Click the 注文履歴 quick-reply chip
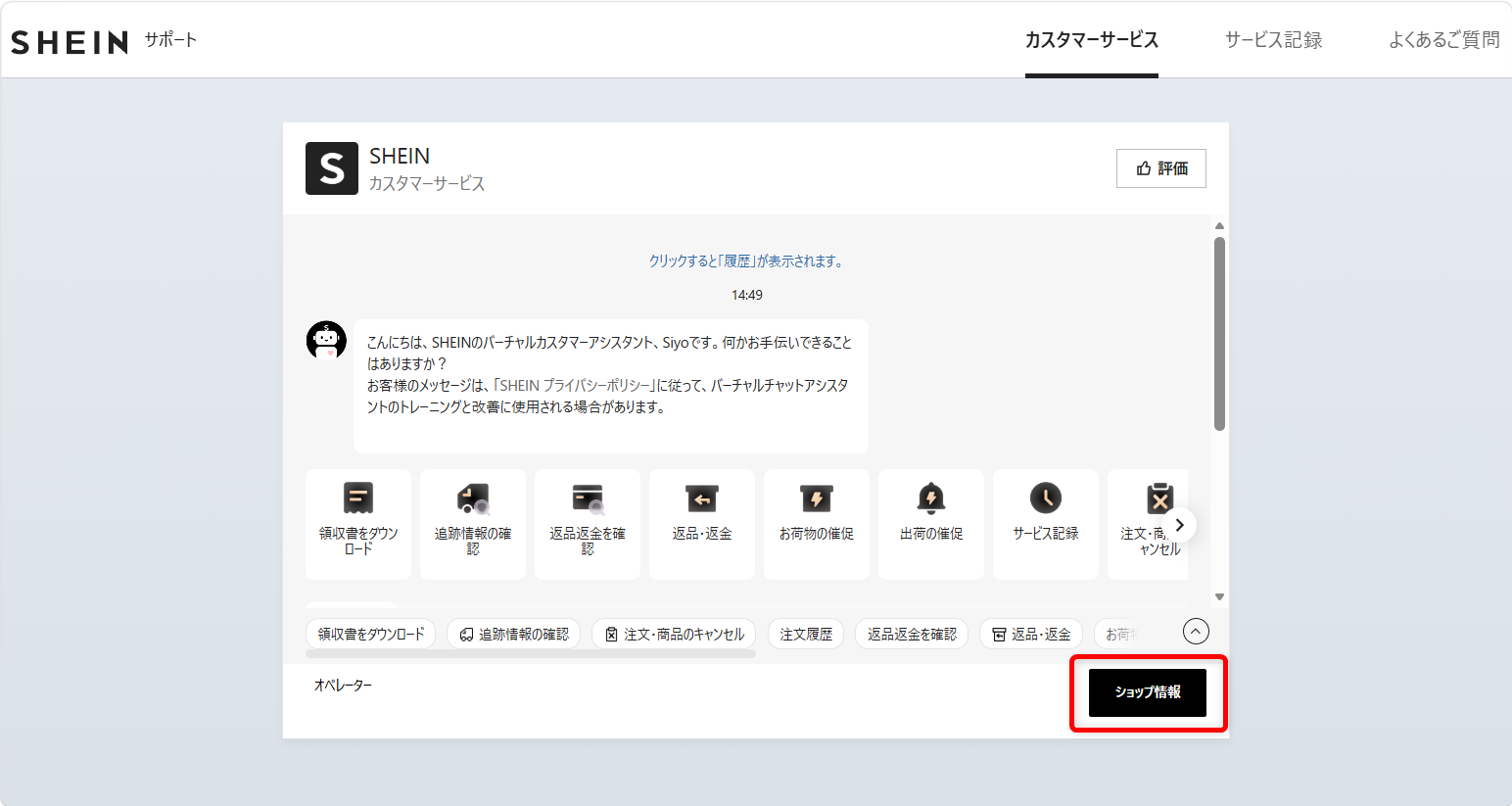 tap(806, 635)
